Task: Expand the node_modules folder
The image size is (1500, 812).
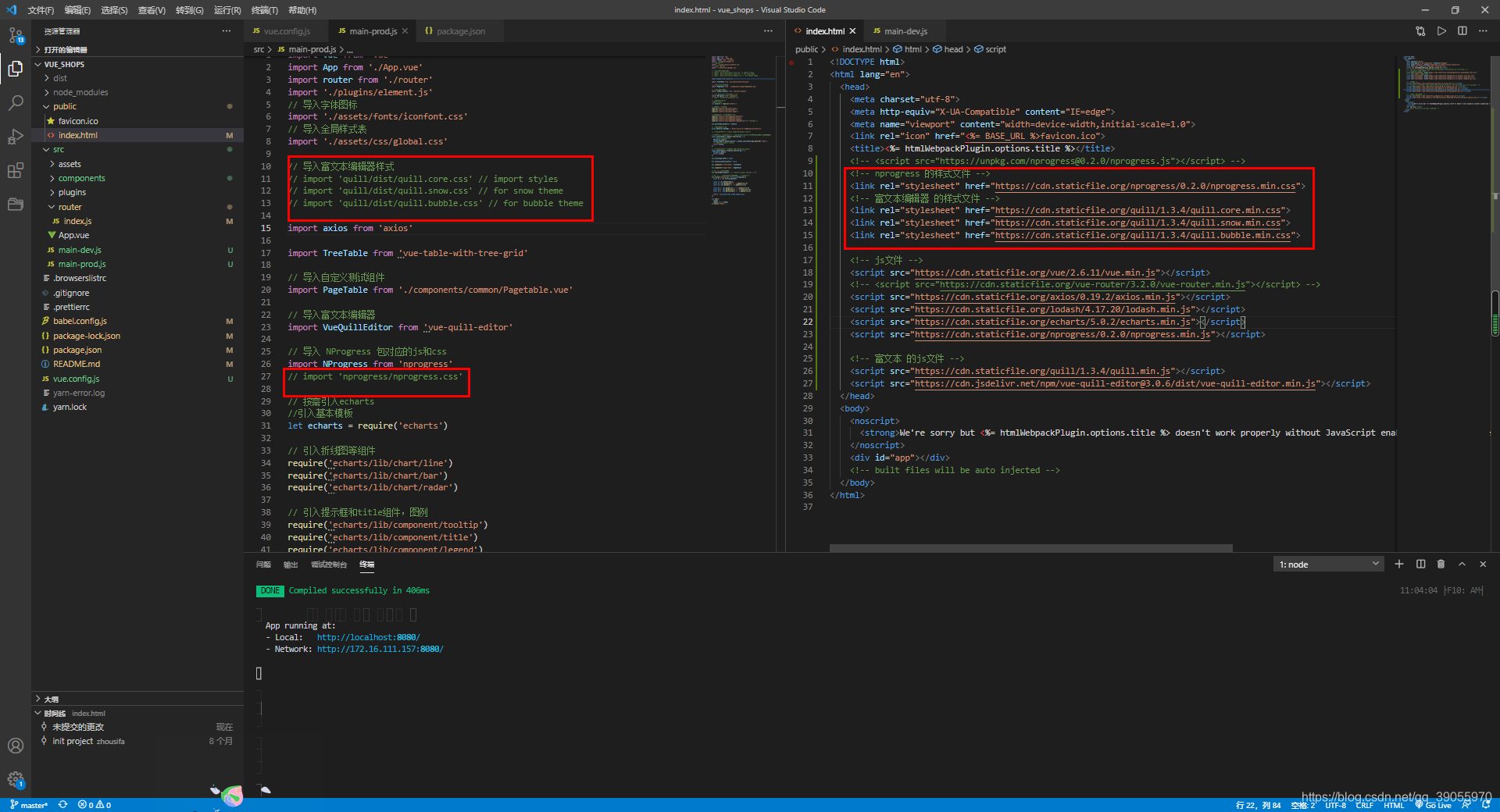Action: 137,92
